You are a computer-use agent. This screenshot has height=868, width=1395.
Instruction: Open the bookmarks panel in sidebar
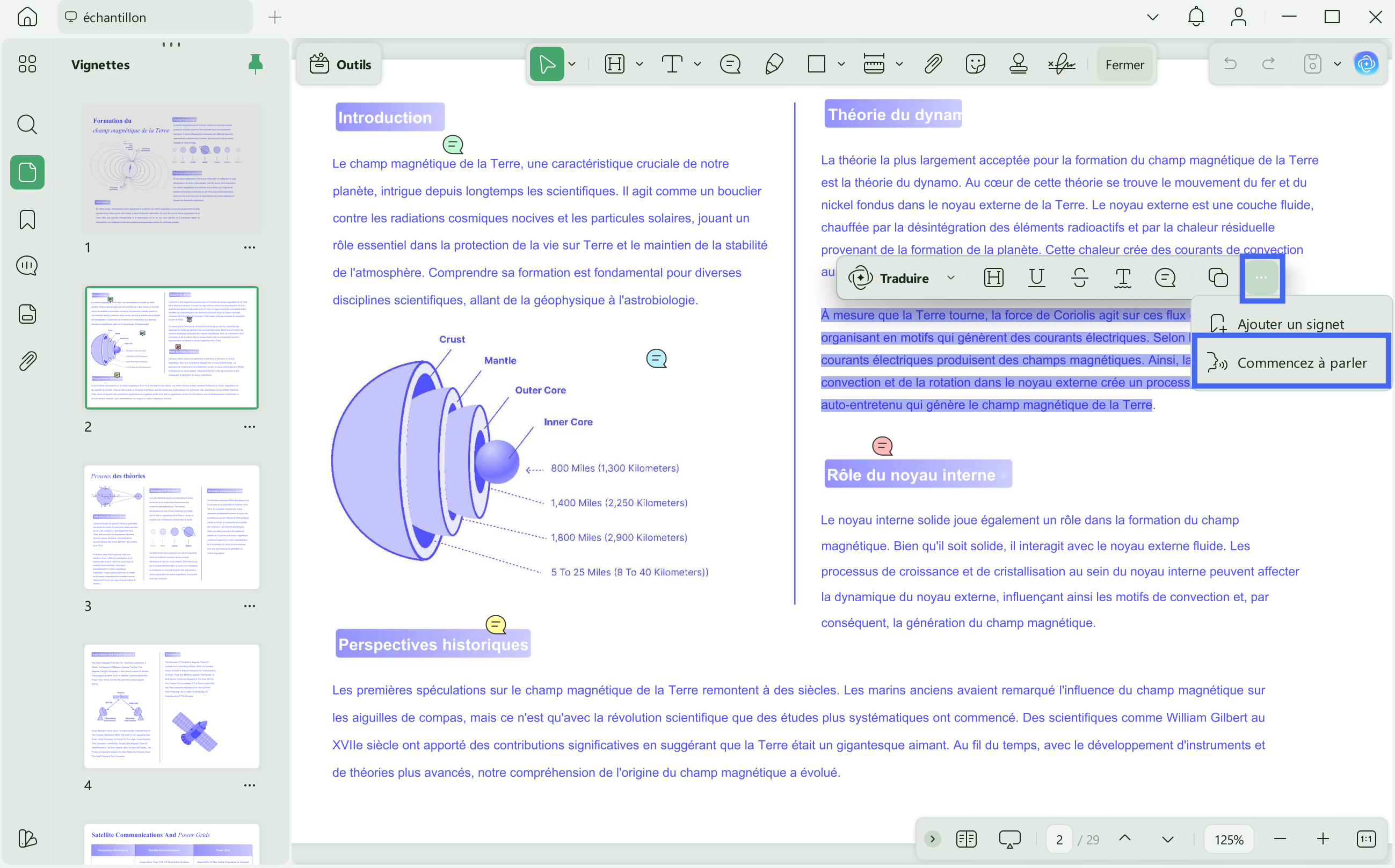coord(27,220)
